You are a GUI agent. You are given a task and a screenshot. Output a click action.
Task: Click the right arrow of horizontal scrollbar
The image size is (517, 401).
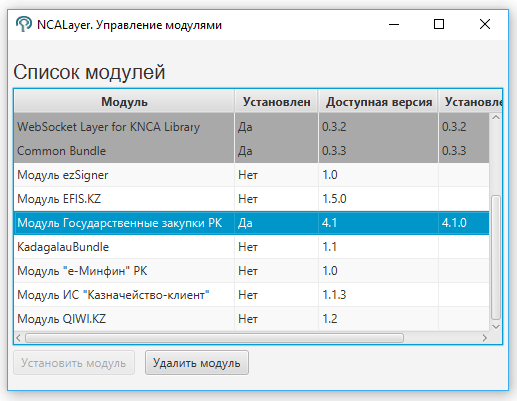tap(485, 338)
